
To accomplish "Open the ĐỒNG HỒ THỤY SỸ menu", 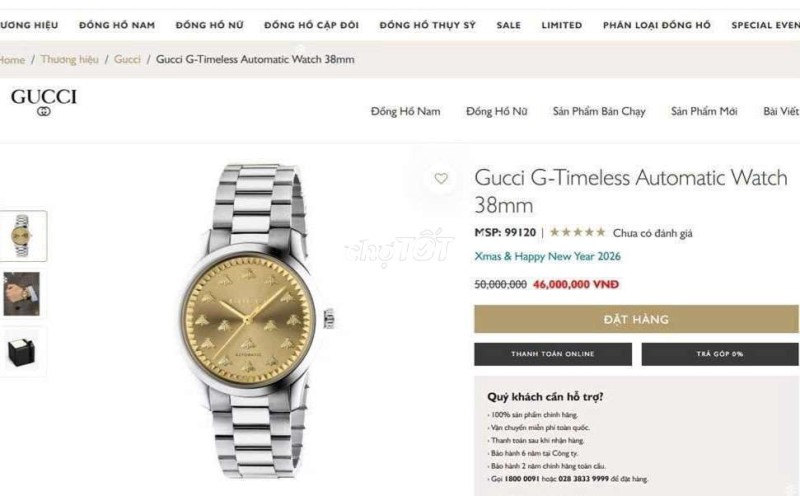I will (428, 25).
